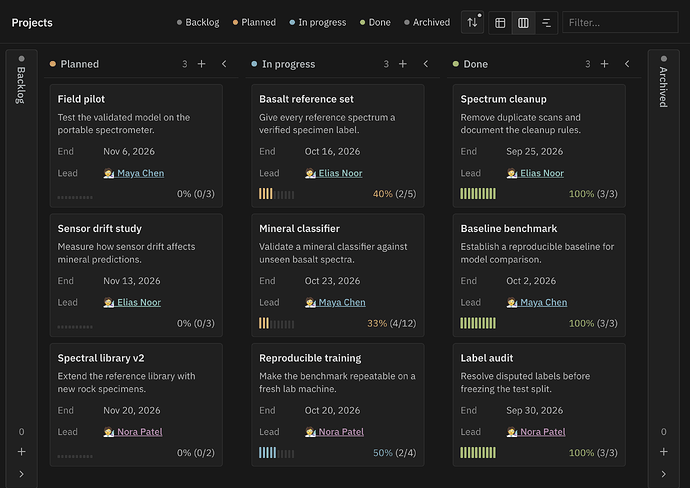Click the Projects page heading
This screenshot has height=488, width=690.
(32, 22)
